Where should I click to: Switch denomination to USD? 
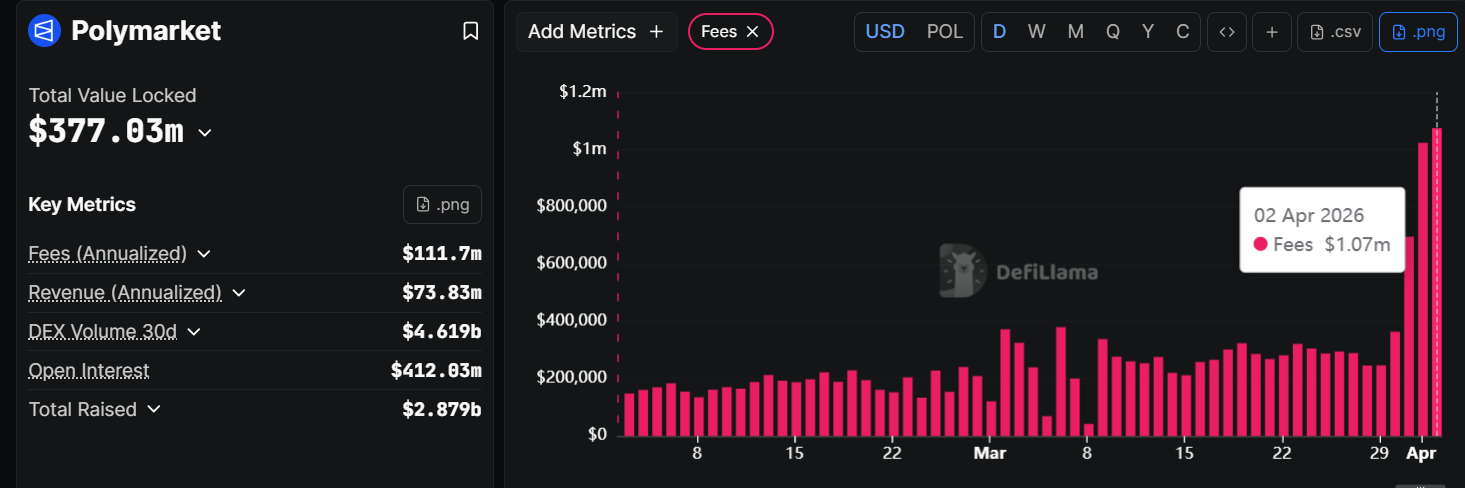[x=885, y=32]
